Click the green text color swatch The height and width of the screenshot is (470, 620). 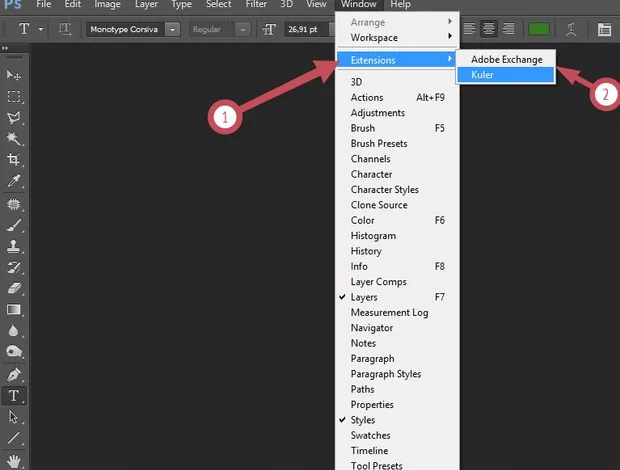[x=539, y=29]
